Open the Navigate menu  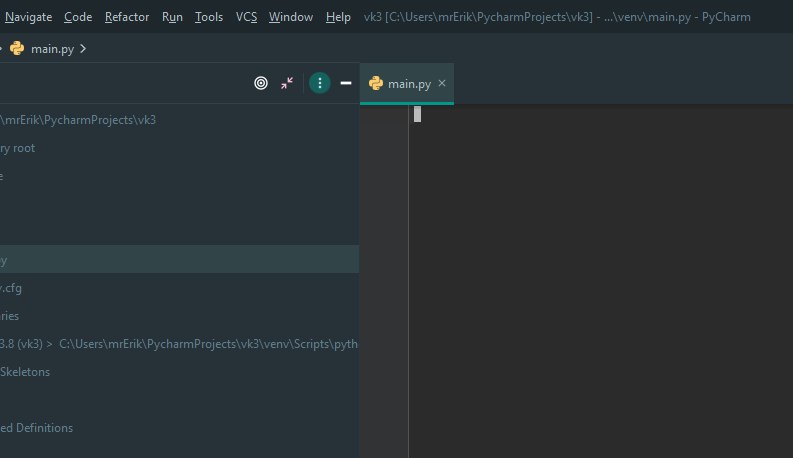pyautogui.click(x=28, y=17)
